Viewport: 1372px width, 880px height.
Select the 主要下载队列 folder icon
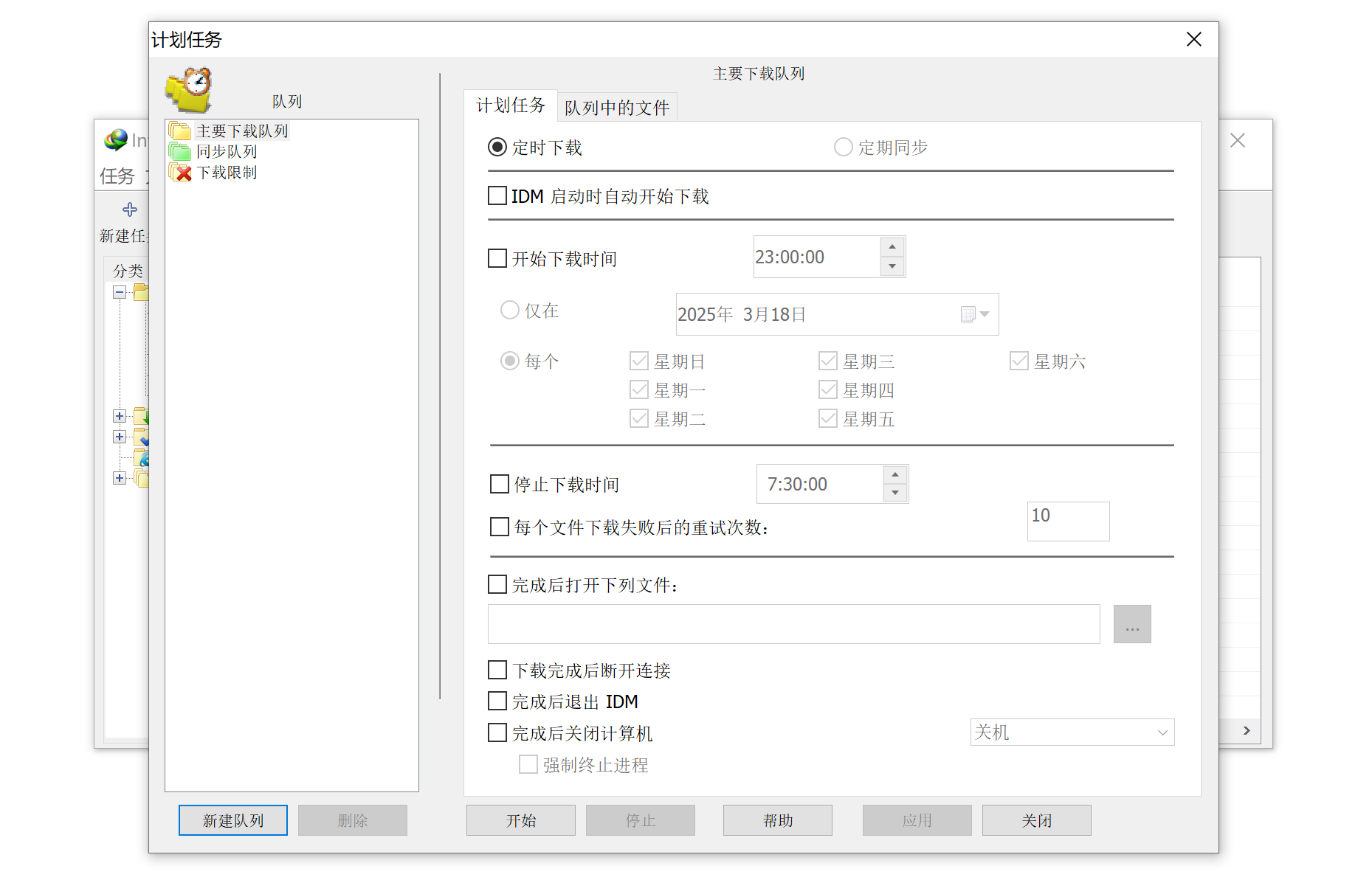179,130
